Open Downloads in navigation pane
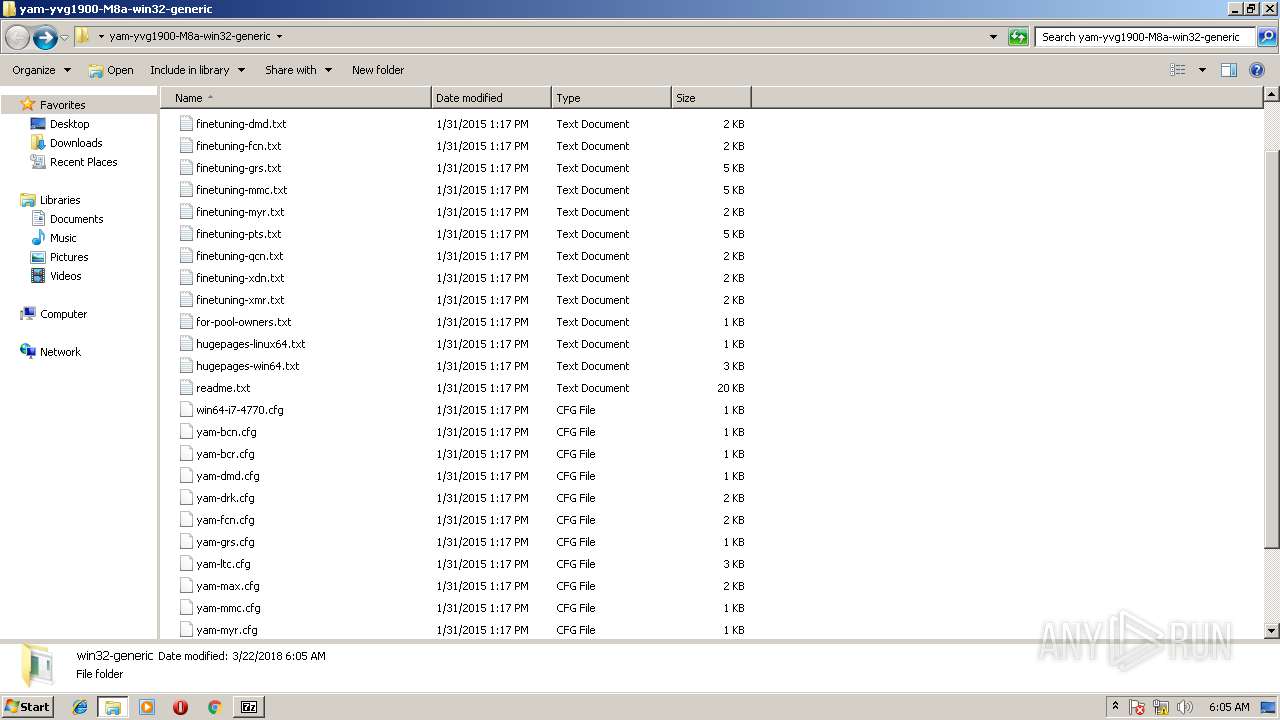This screenshot has height=720, width=1280. pyautogui.click(x=76, y=143)
